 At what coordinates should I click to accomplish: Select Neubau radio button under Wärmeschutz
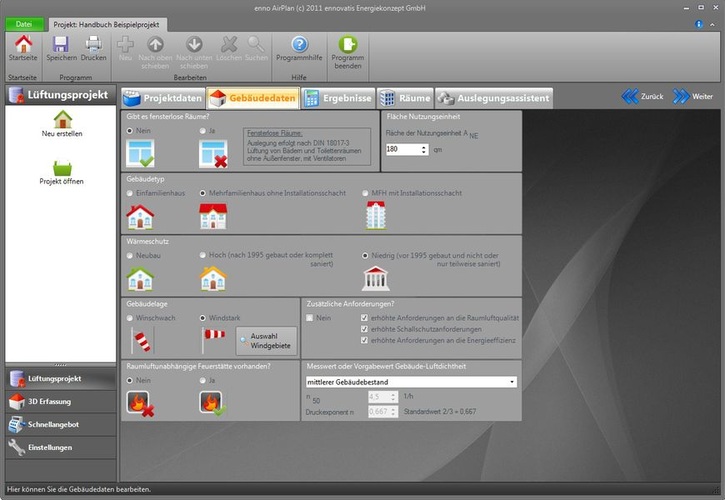click(131, 255)
